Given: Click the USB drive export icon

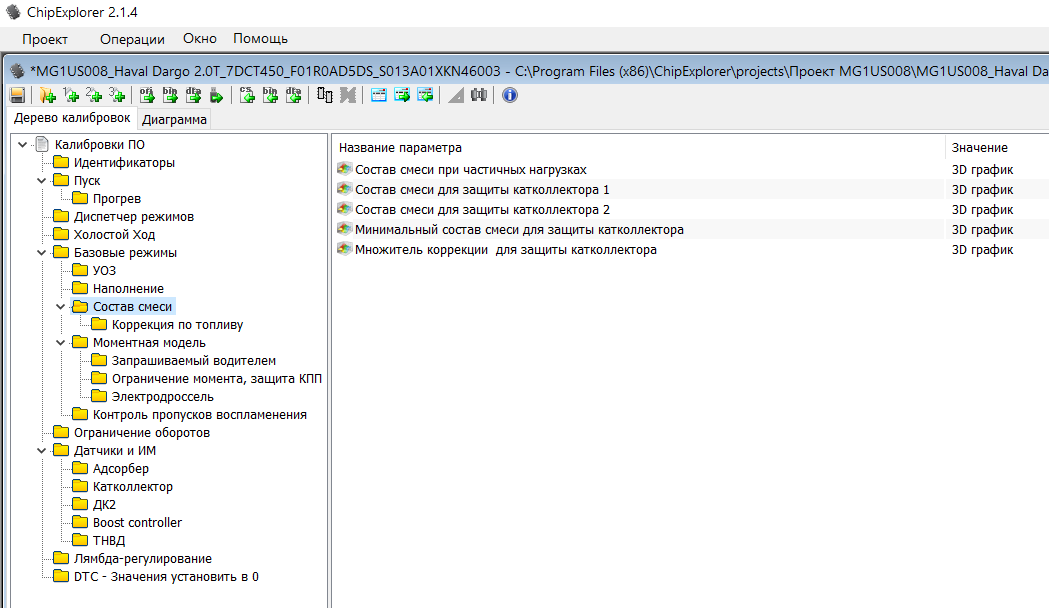Looking at the screenshot, I should pyautogui.click(x=216, y=95).
